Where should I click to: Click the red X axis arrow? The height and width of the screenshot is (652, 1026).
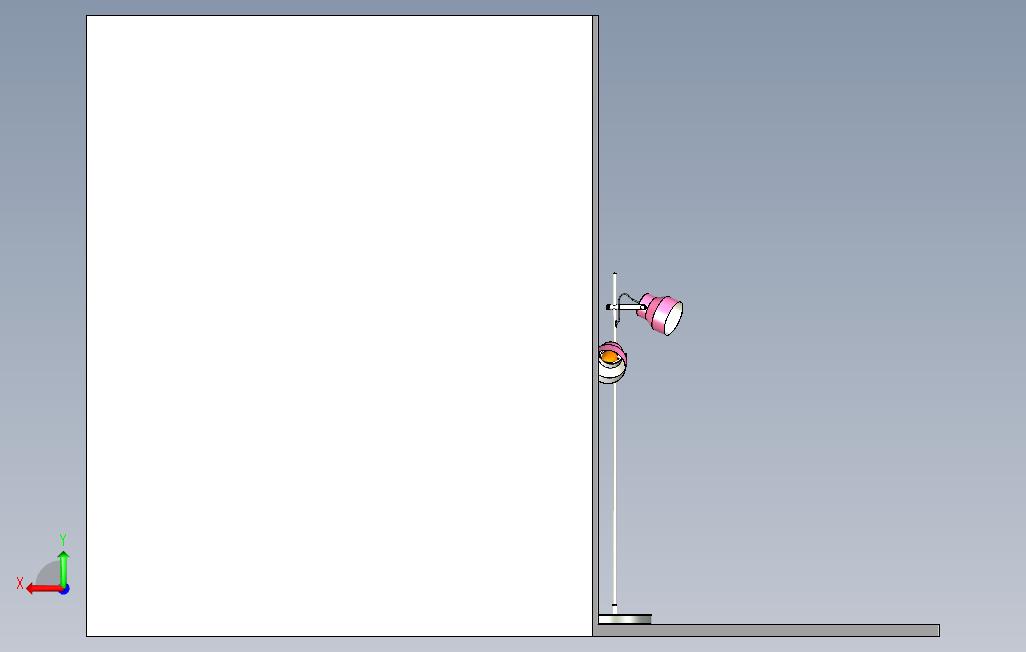(43, 589)
